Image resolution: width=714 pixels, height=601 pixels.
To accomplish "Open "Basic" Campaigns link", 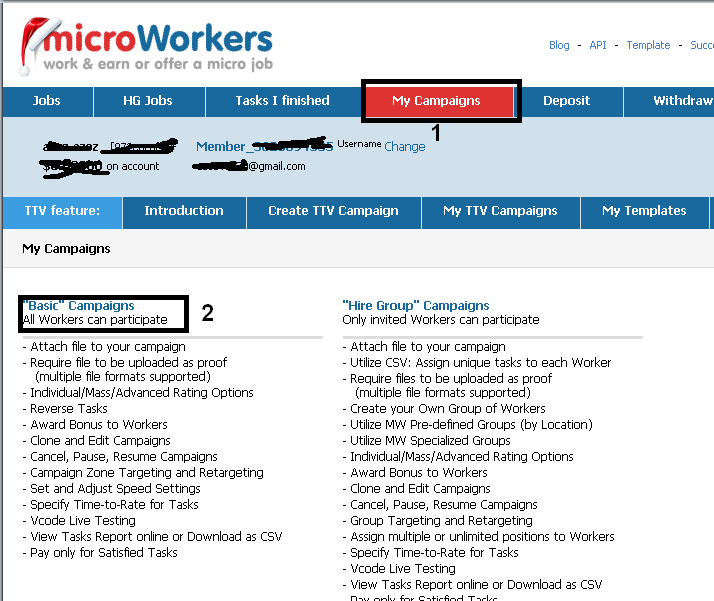I will [79, 306].
